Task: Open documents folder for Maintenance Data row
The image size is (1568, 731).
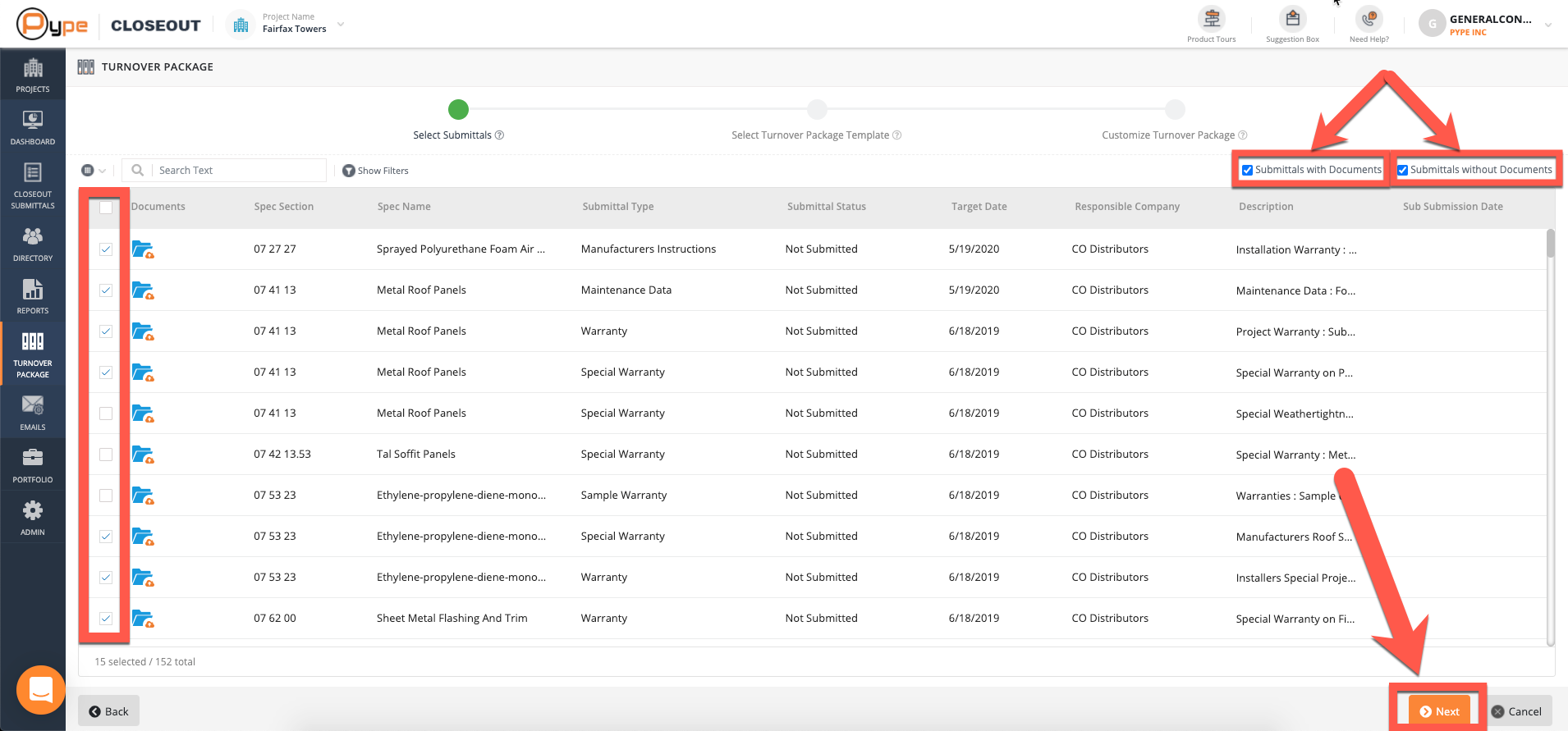Action: (x=143, y=290)
